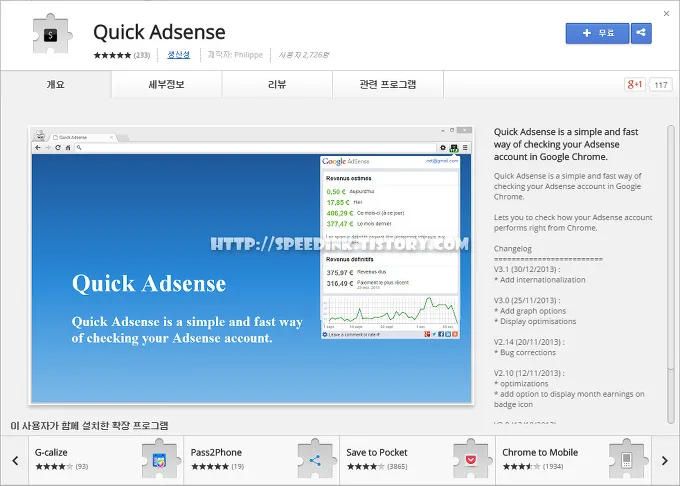Close the extension detail dialog
The height and width of the screenshot is (486, 680).
point(667,13)
